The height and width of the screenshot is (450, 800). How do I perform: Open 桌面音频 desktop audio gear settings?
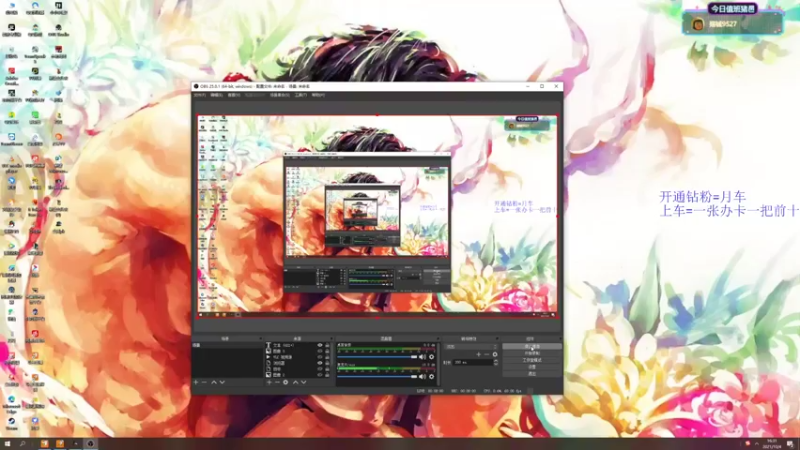432,357
